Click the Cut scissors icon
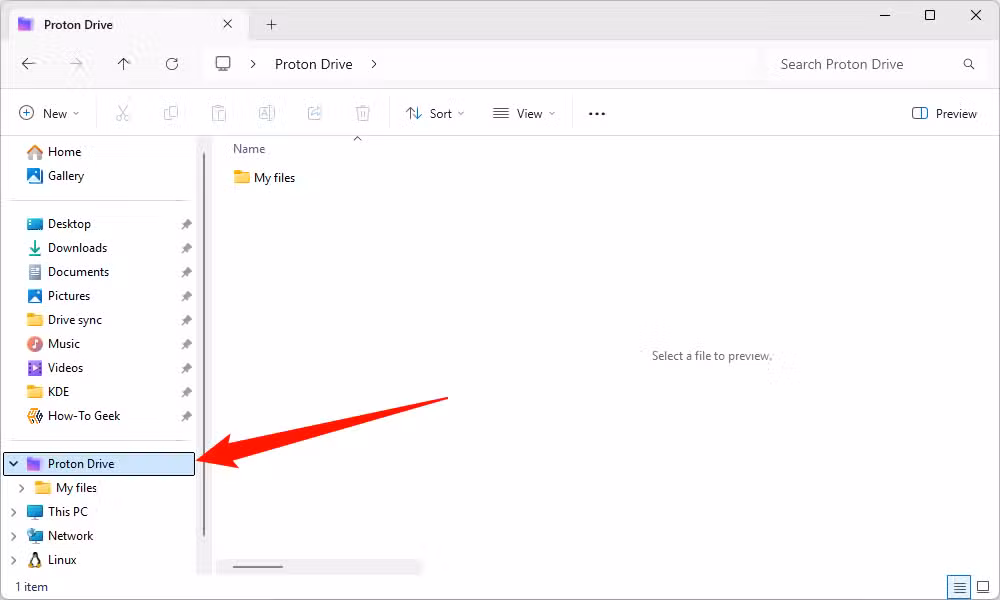This screenshot has width=1000, height=600. (122, 113)
